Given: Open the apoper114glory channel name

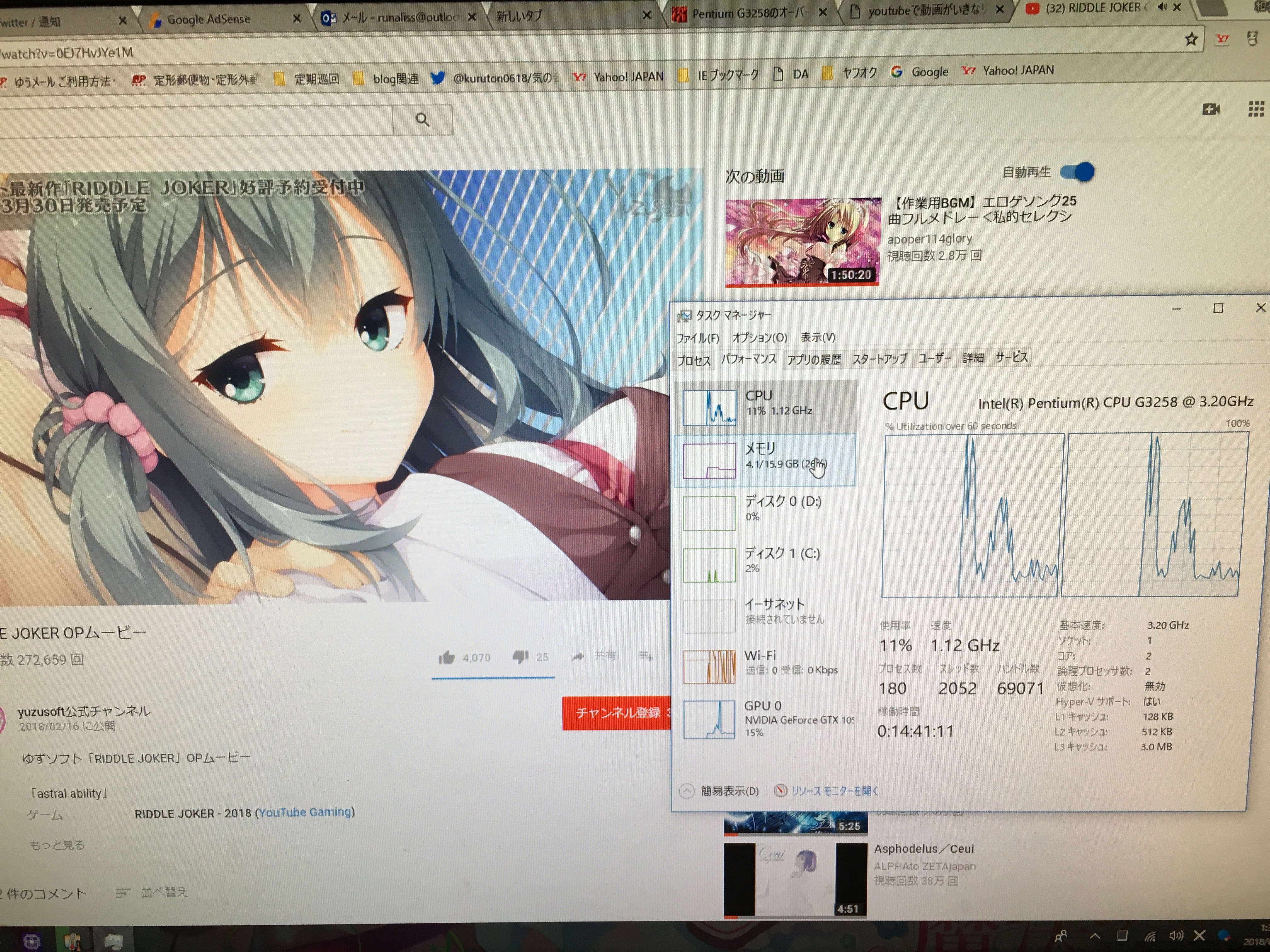Looking at the screenshot, I should [x=929, y=239].
